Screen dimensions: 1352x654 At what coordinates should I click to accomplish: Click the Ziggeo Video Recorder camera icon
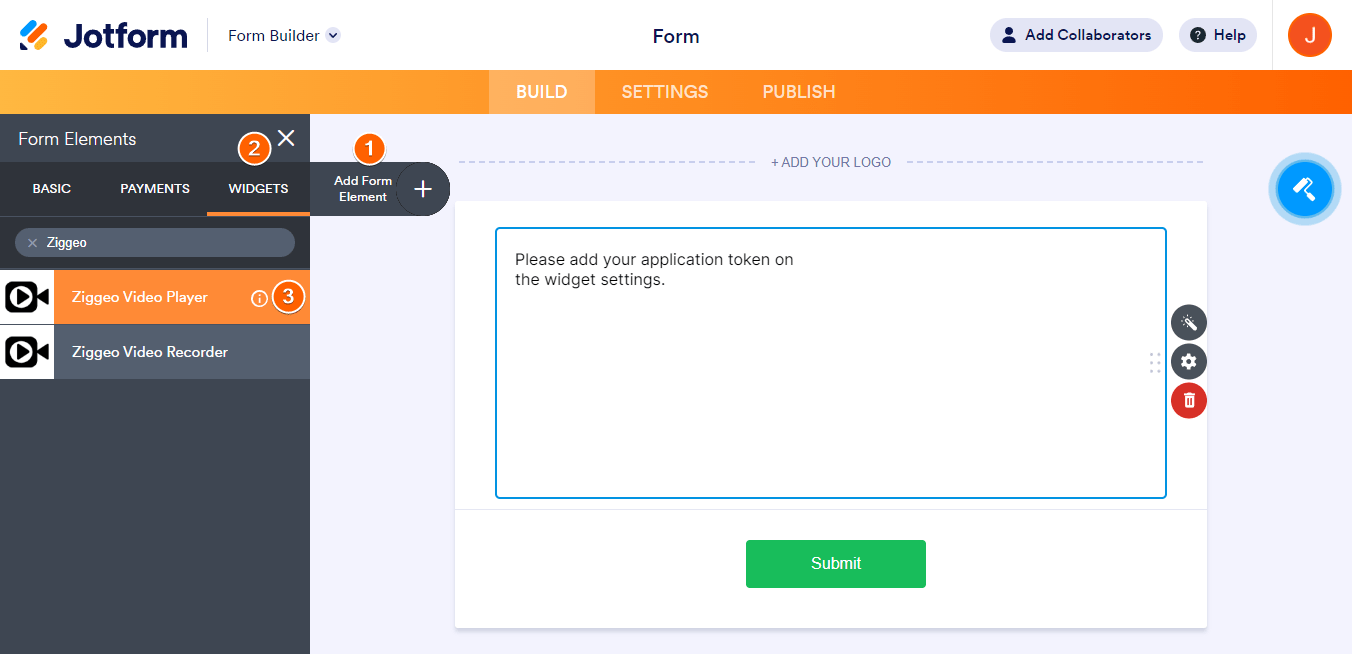[27, 352]
